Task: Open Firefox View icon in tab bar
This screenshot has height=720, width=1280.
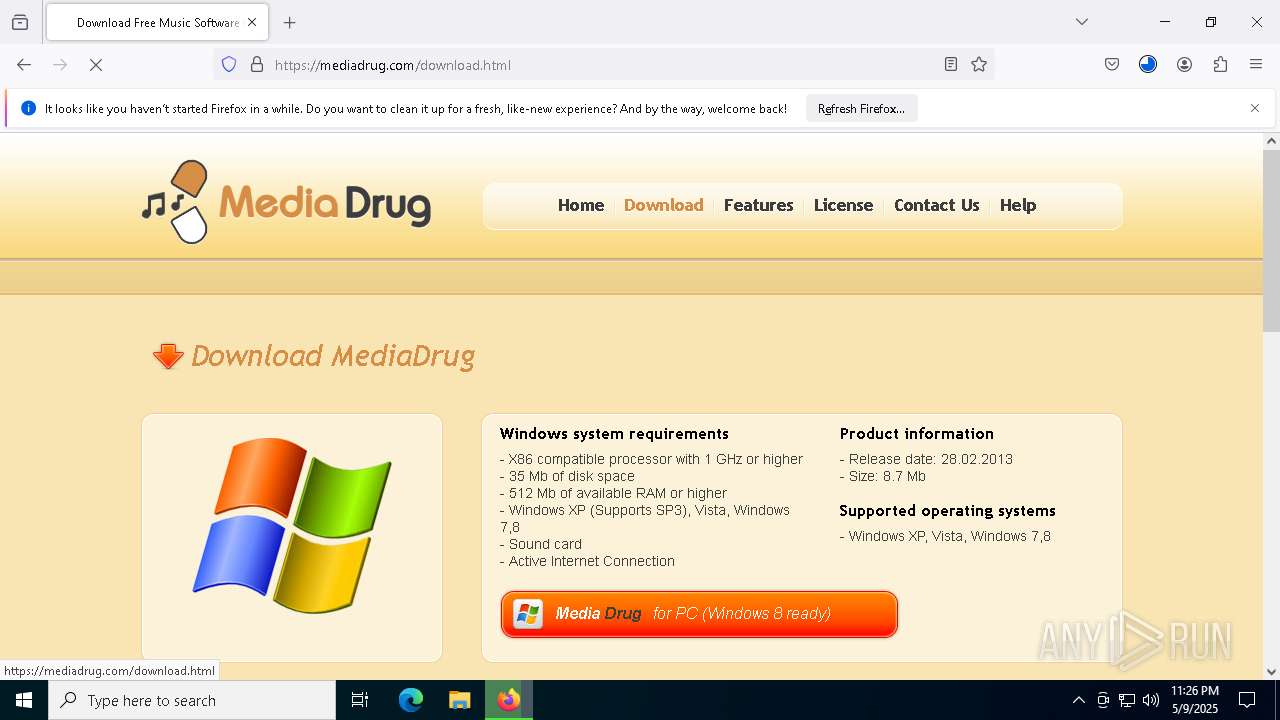Action: click(x=20, y=22)
